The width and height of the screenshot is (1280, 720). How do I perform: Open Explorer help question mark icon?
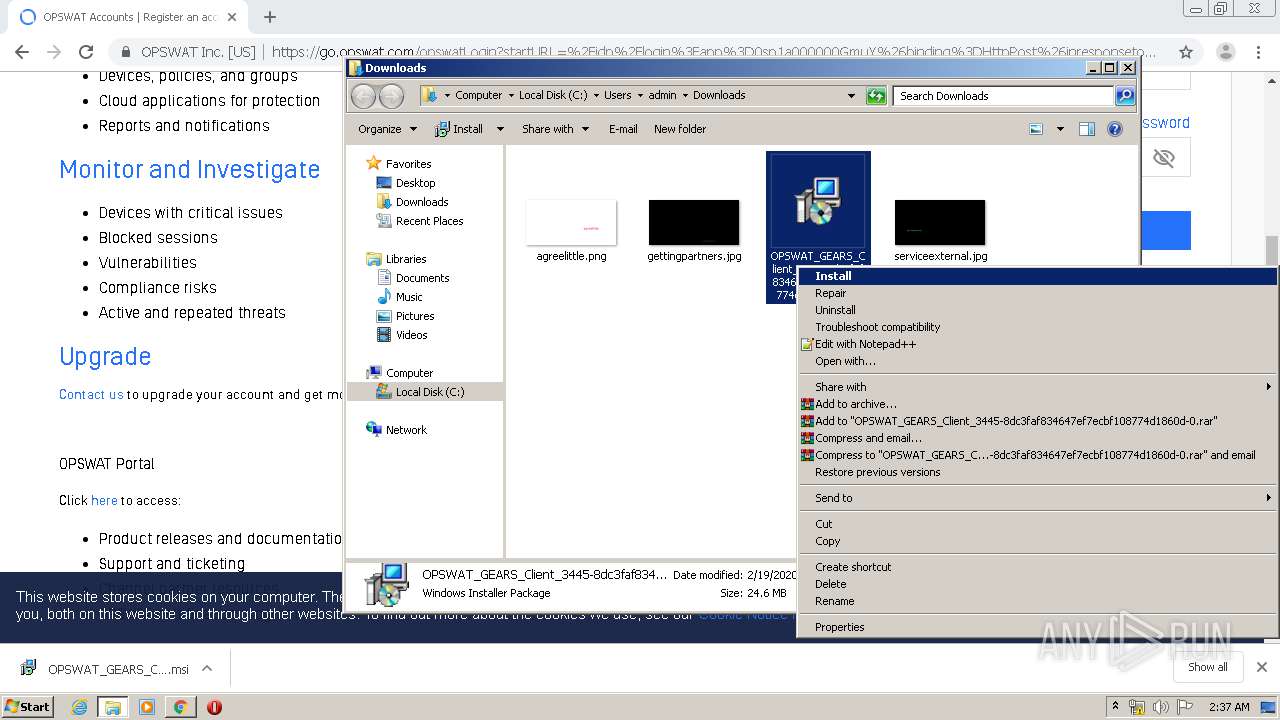coord(1115,129)
